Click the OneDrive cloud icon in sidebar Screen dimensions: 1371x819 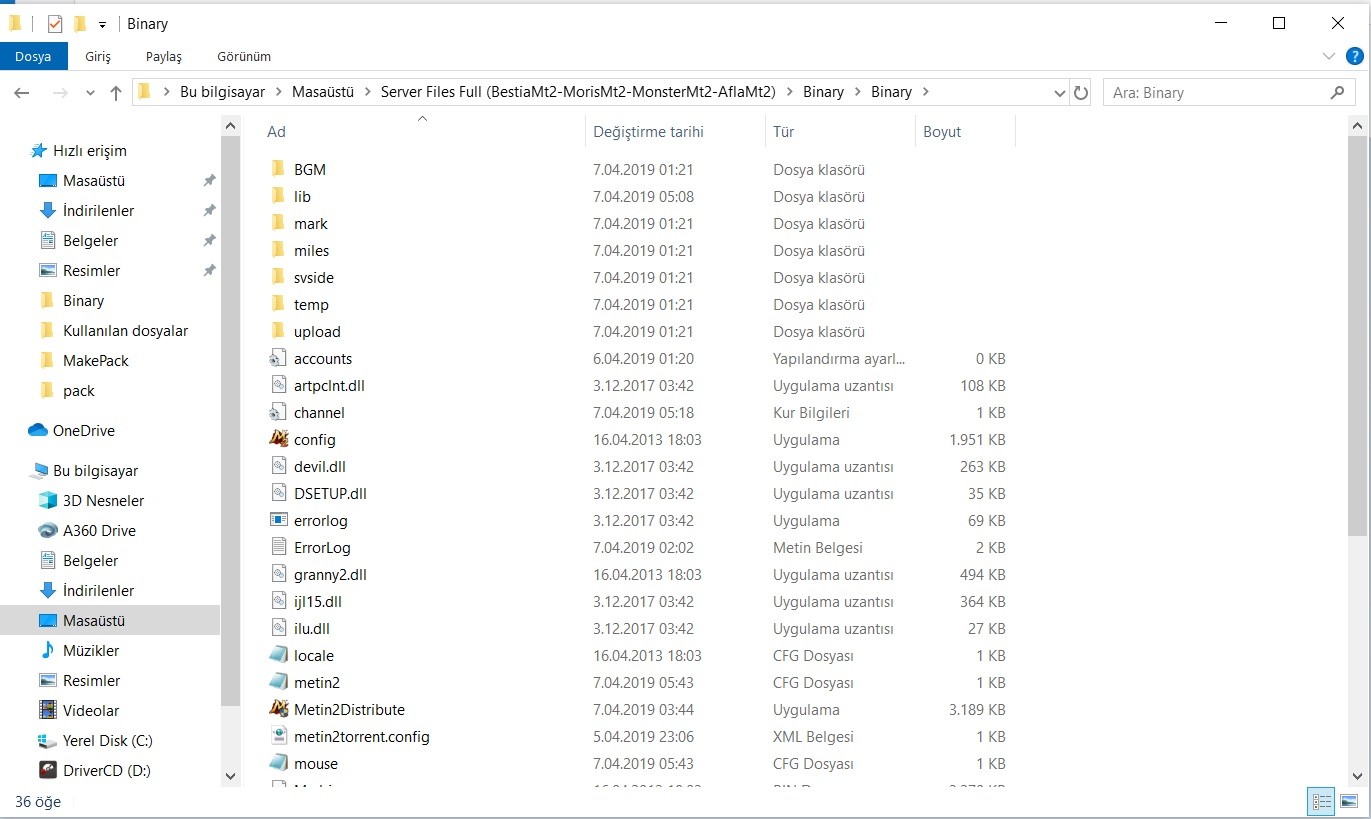click(x=38, y=430)
